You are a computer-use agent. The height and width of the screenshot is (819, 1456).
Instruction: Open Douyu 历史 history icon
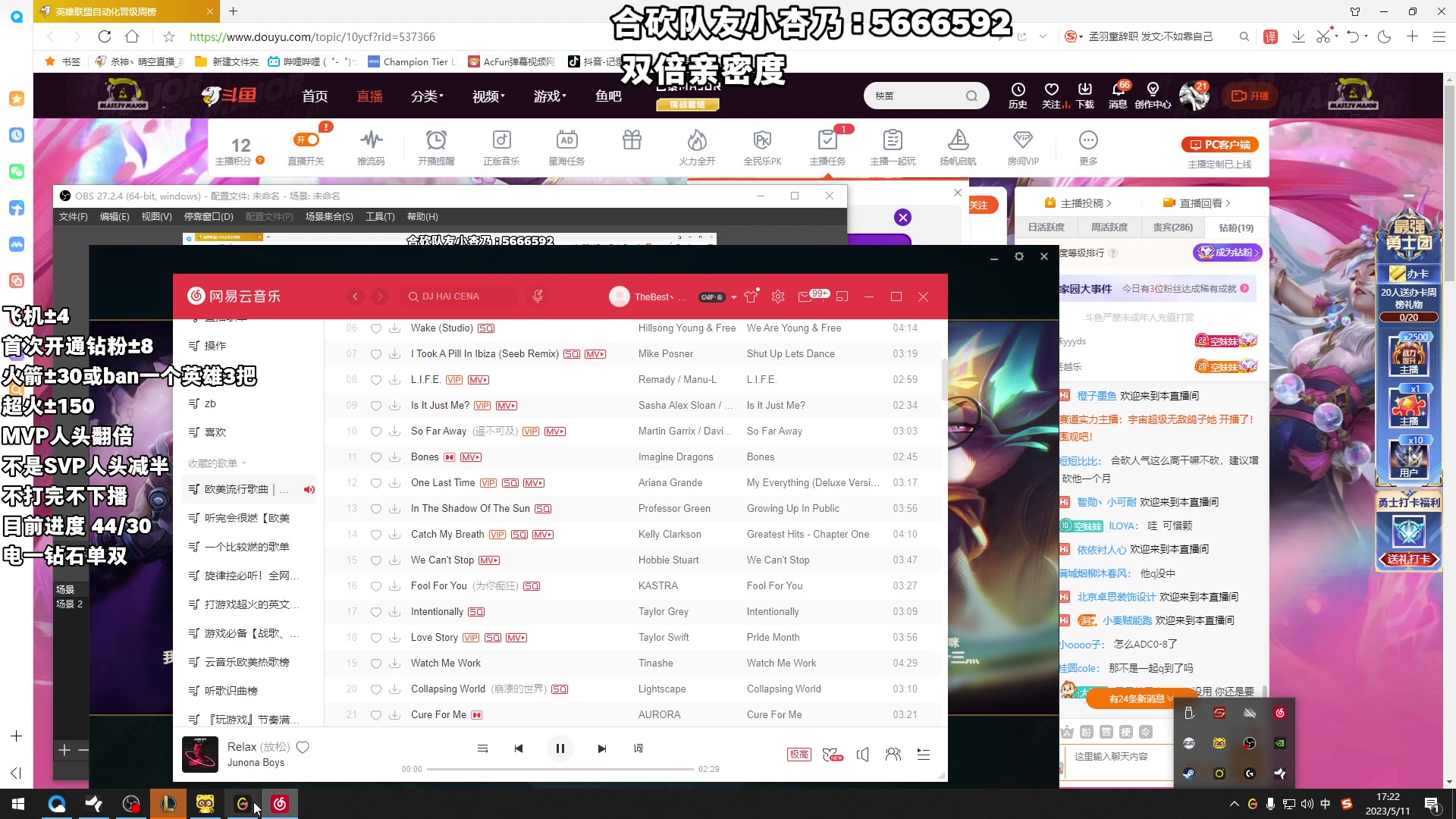[x=1018, y=96]
